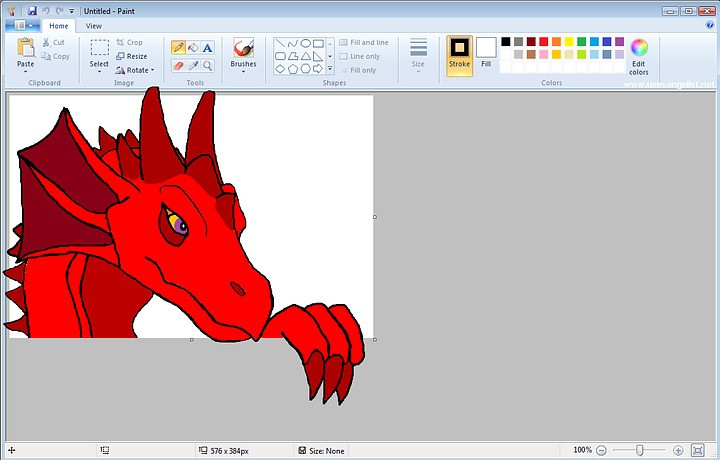Click the Undo arrow in title bar

45,11
